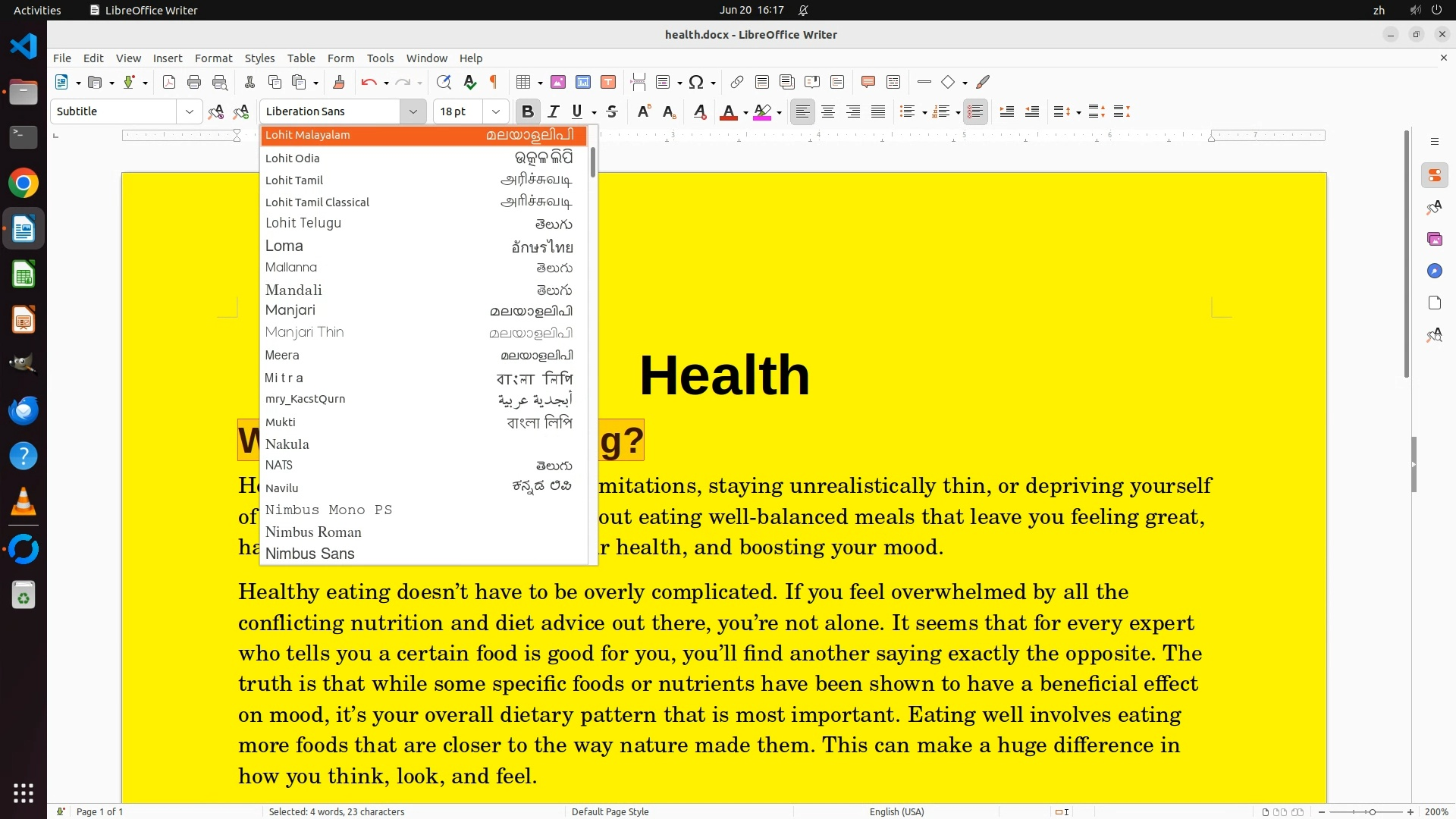Choose Nimbus Roman font entry
Screen dimensions: 1456x819
[313, 532]
